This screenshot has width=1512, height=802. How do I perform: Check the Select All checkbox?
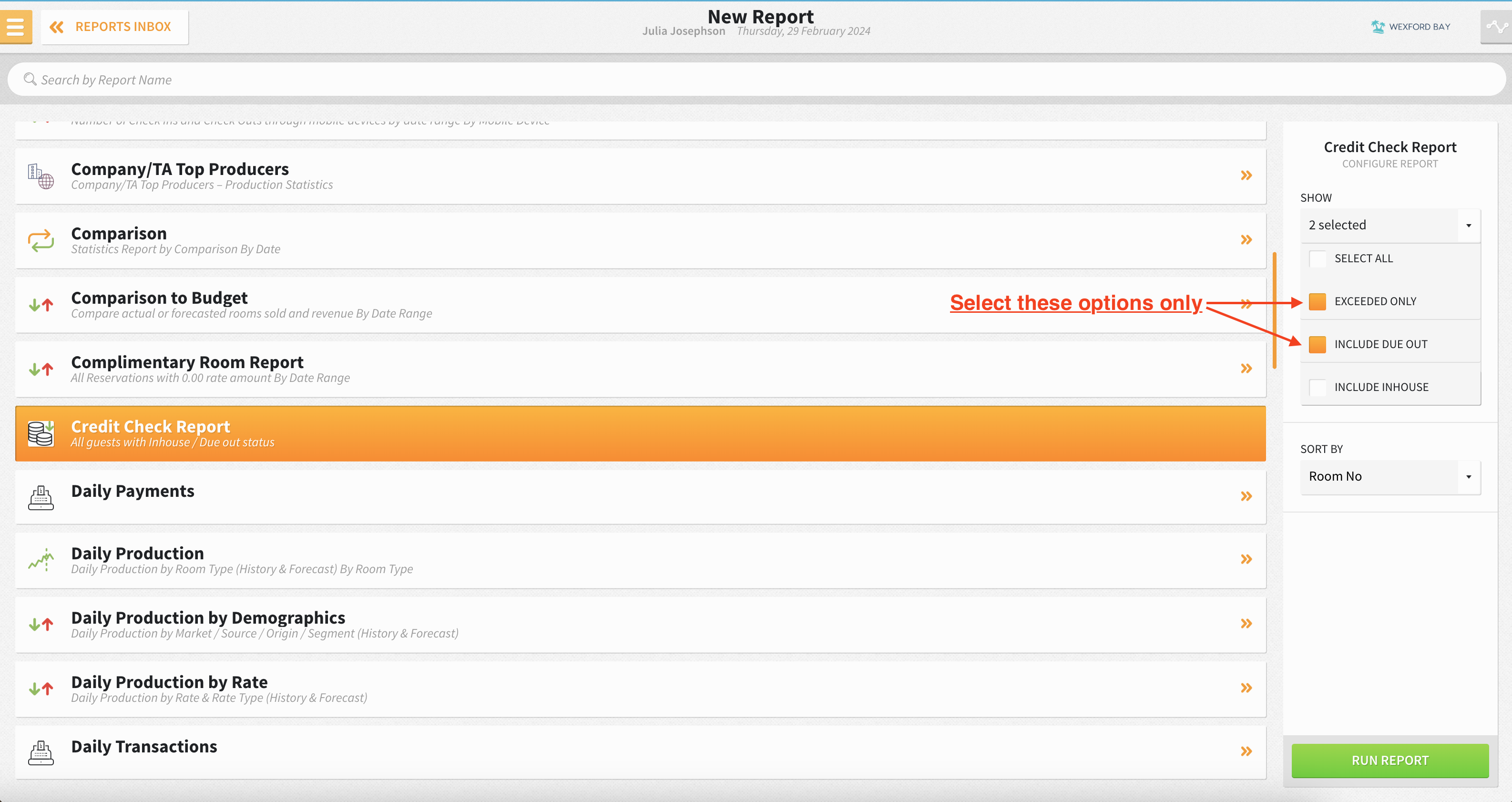tap(1317, 259)
